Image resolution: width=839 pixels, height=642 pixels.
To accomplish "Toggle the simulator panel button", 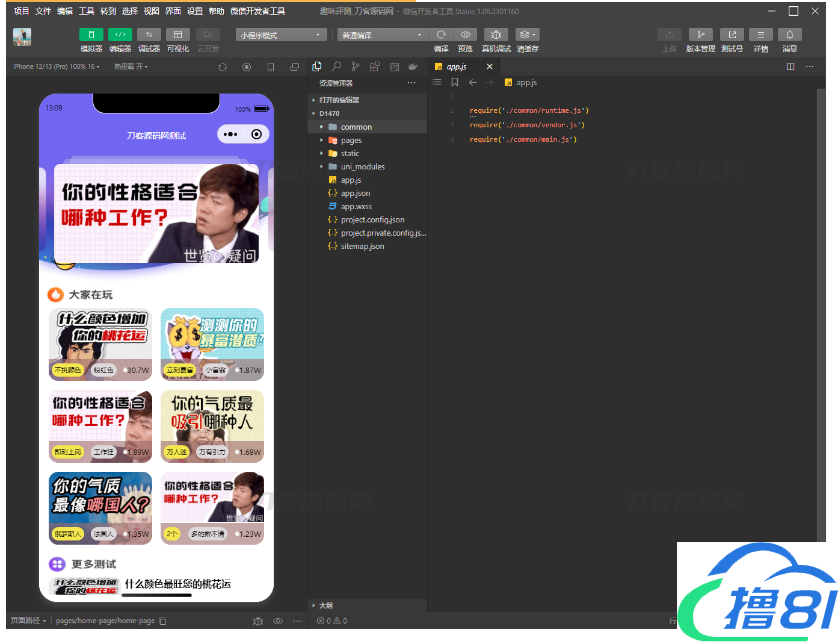I will [x=91, y=34].
